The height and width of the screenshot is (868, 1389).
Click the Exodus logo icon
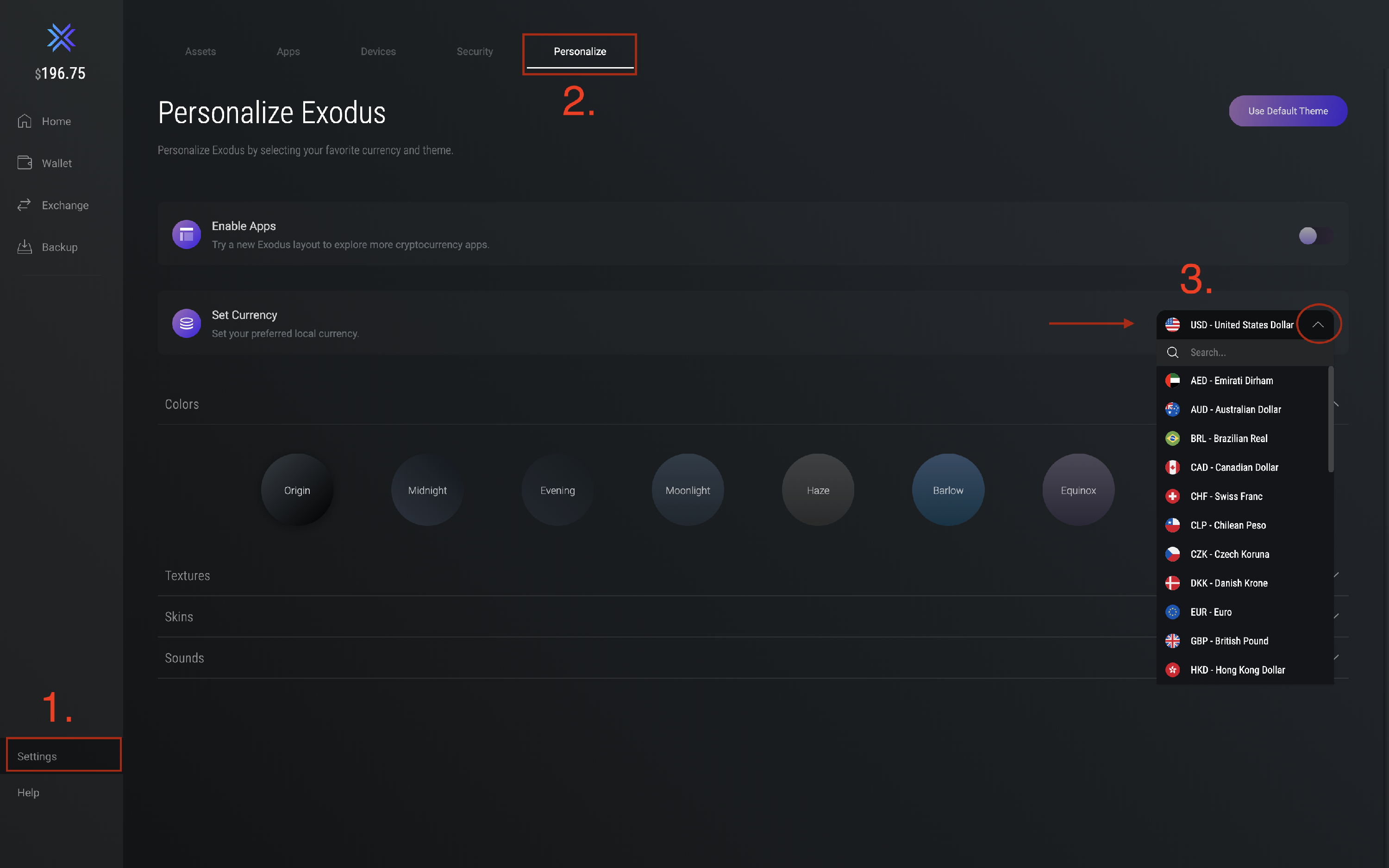[x=61, y=37]
